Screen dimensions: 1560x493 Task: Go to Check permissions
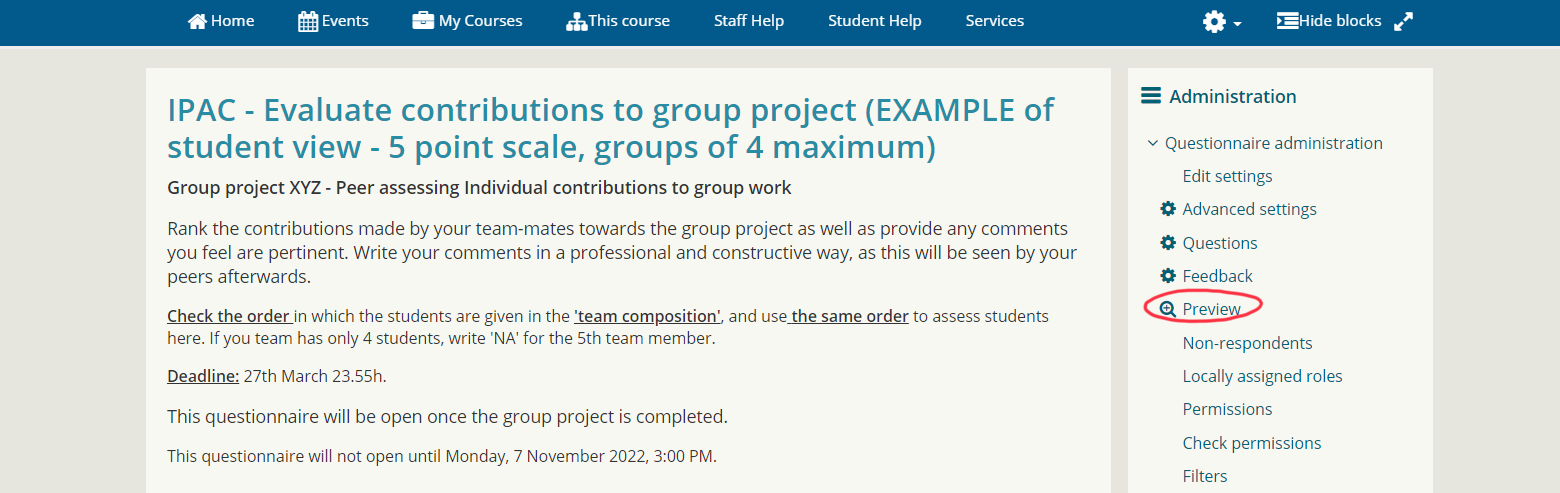1252,443
